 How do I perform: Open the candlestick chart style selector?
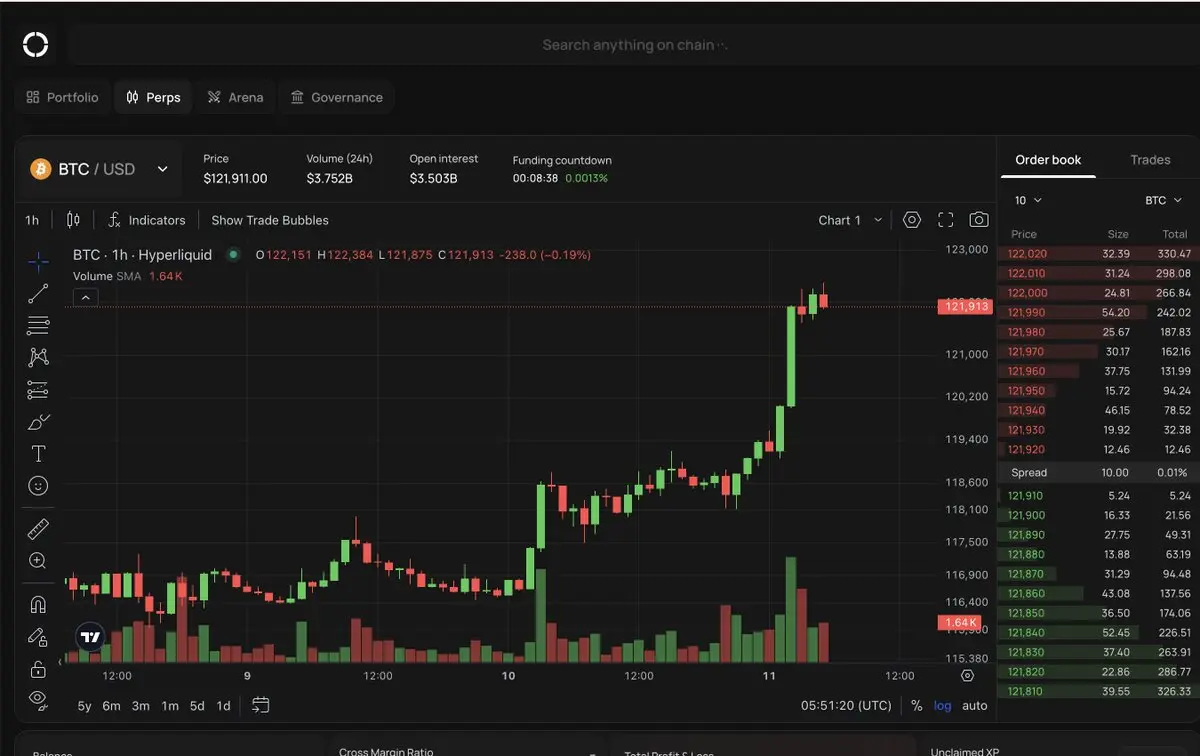73,220
